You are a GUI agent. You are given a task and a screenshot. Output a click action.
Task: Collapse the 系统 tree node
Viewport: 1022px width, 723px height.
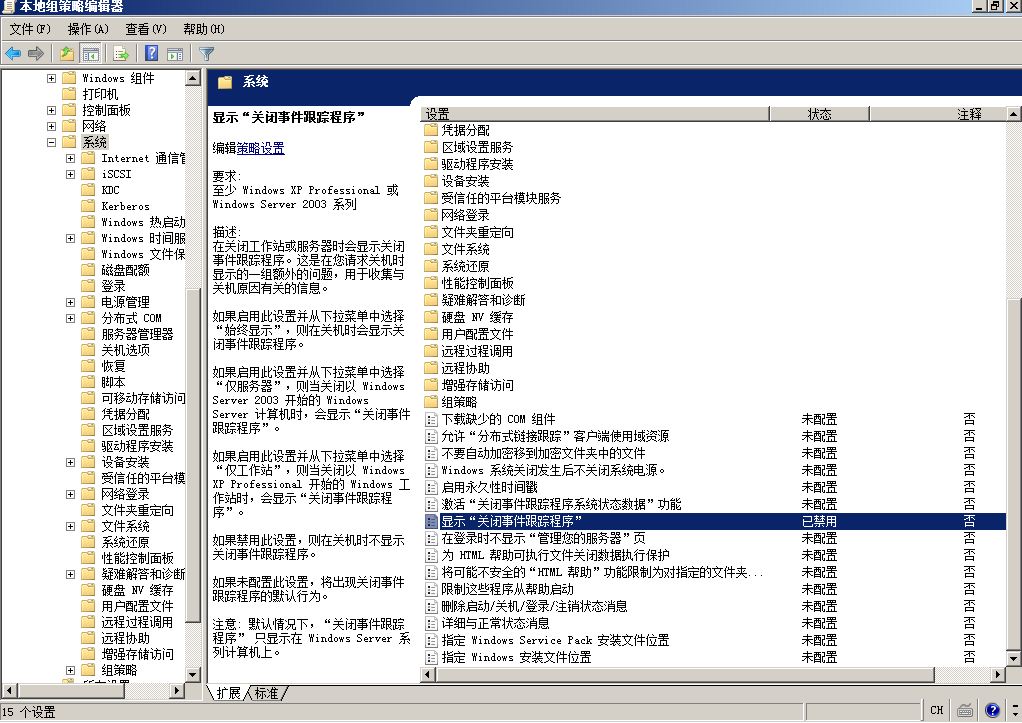pos(51,142)
